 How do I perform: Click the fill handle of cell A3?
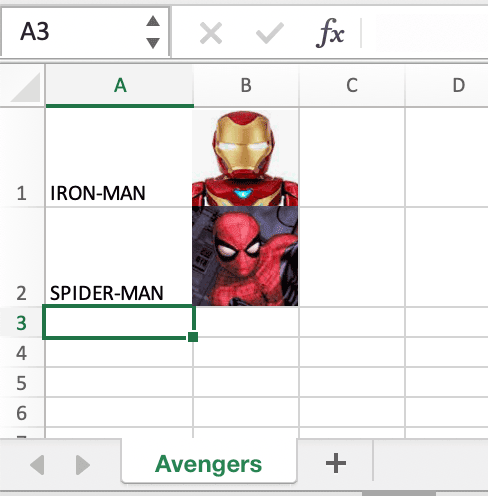coord(193,337)
